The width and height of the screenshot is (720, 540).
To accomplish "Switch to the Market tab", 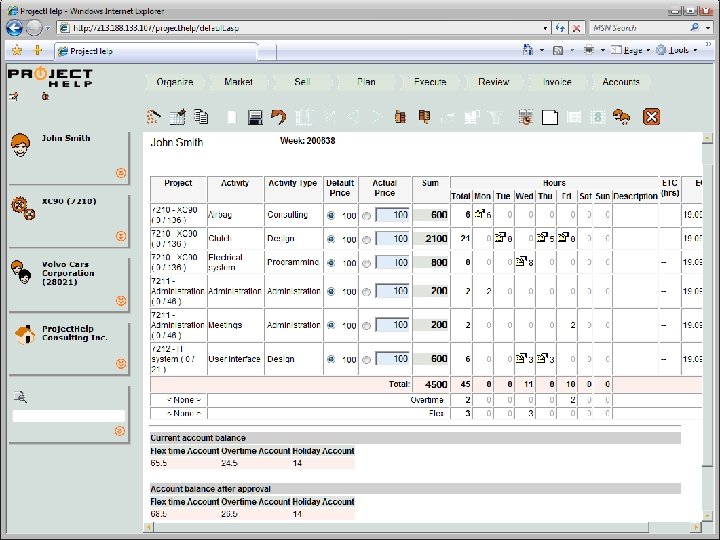I will pos(238,82).
